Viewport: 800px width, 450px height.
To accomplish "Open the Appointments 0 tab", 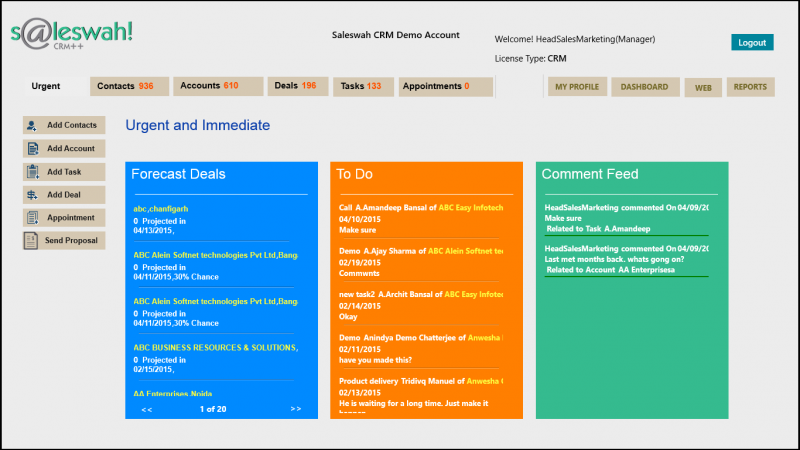I will (445, 86).
